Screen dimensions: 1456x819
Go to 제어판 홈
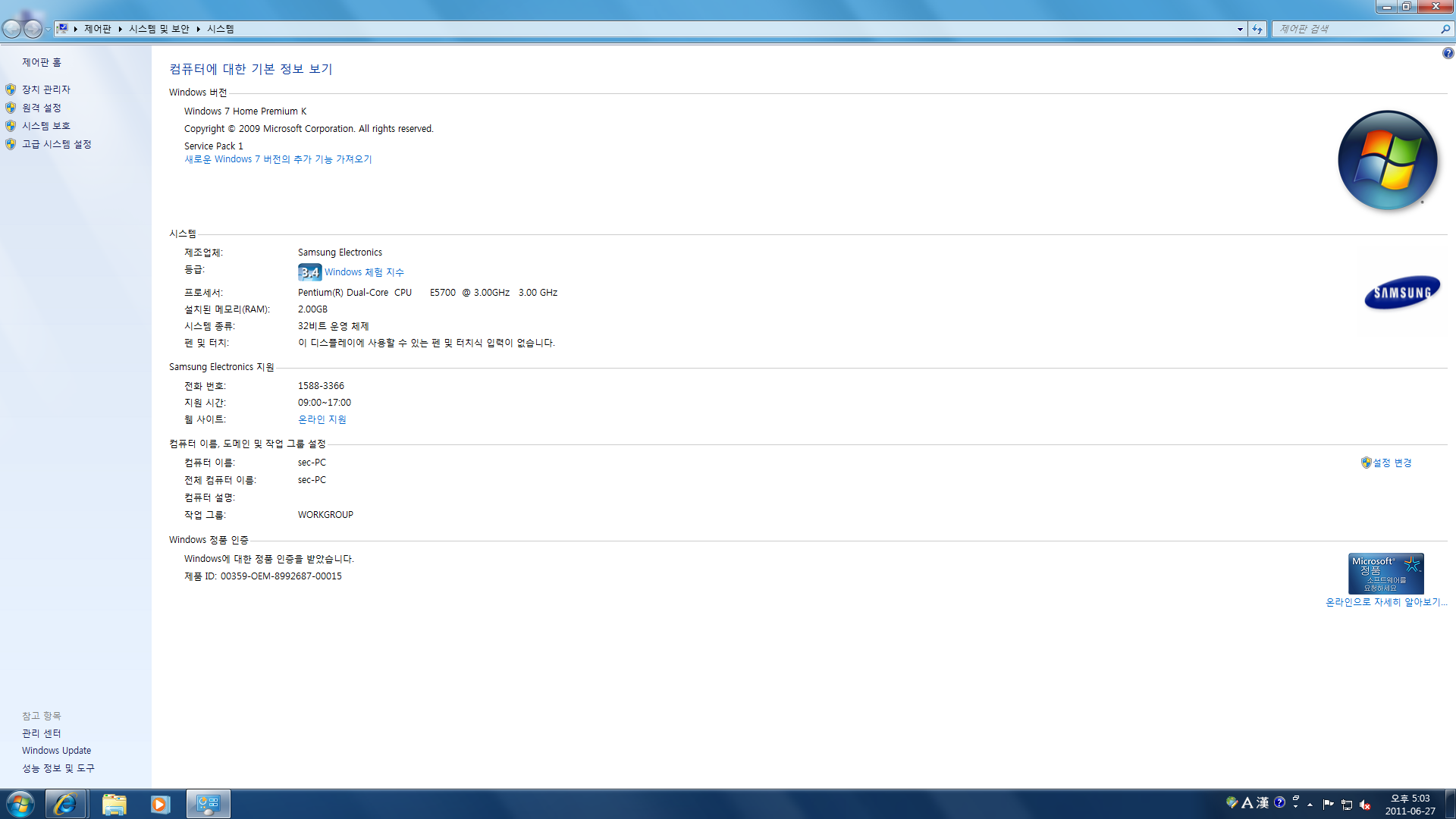click(42, 62)
